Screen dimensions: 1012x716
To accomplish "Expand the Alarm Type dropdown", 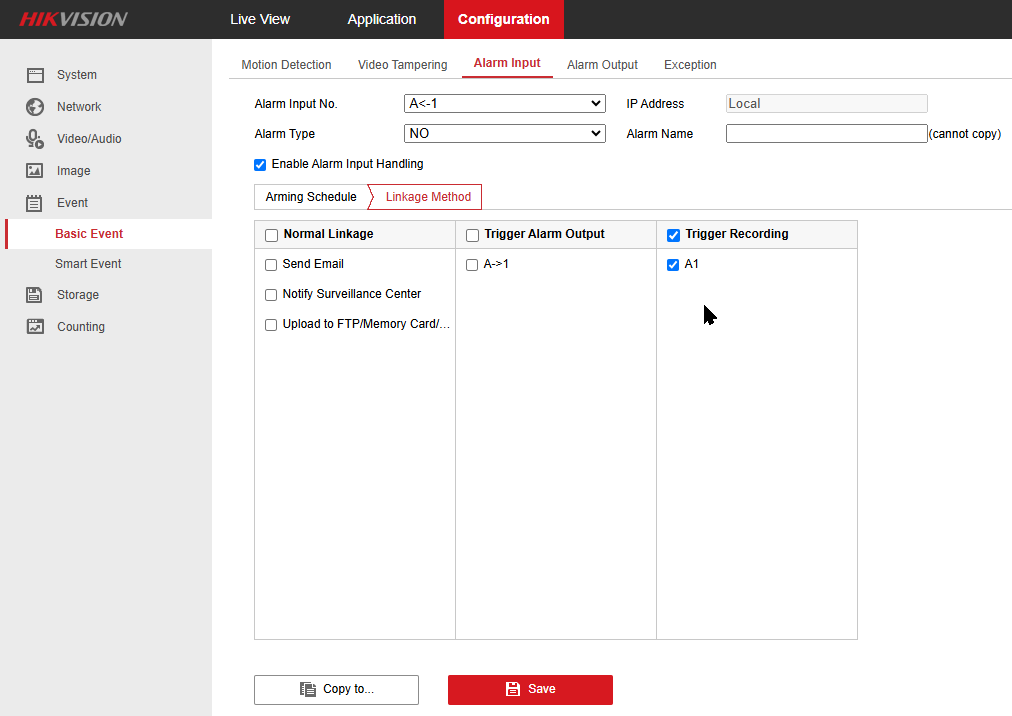I will [504, 134].
